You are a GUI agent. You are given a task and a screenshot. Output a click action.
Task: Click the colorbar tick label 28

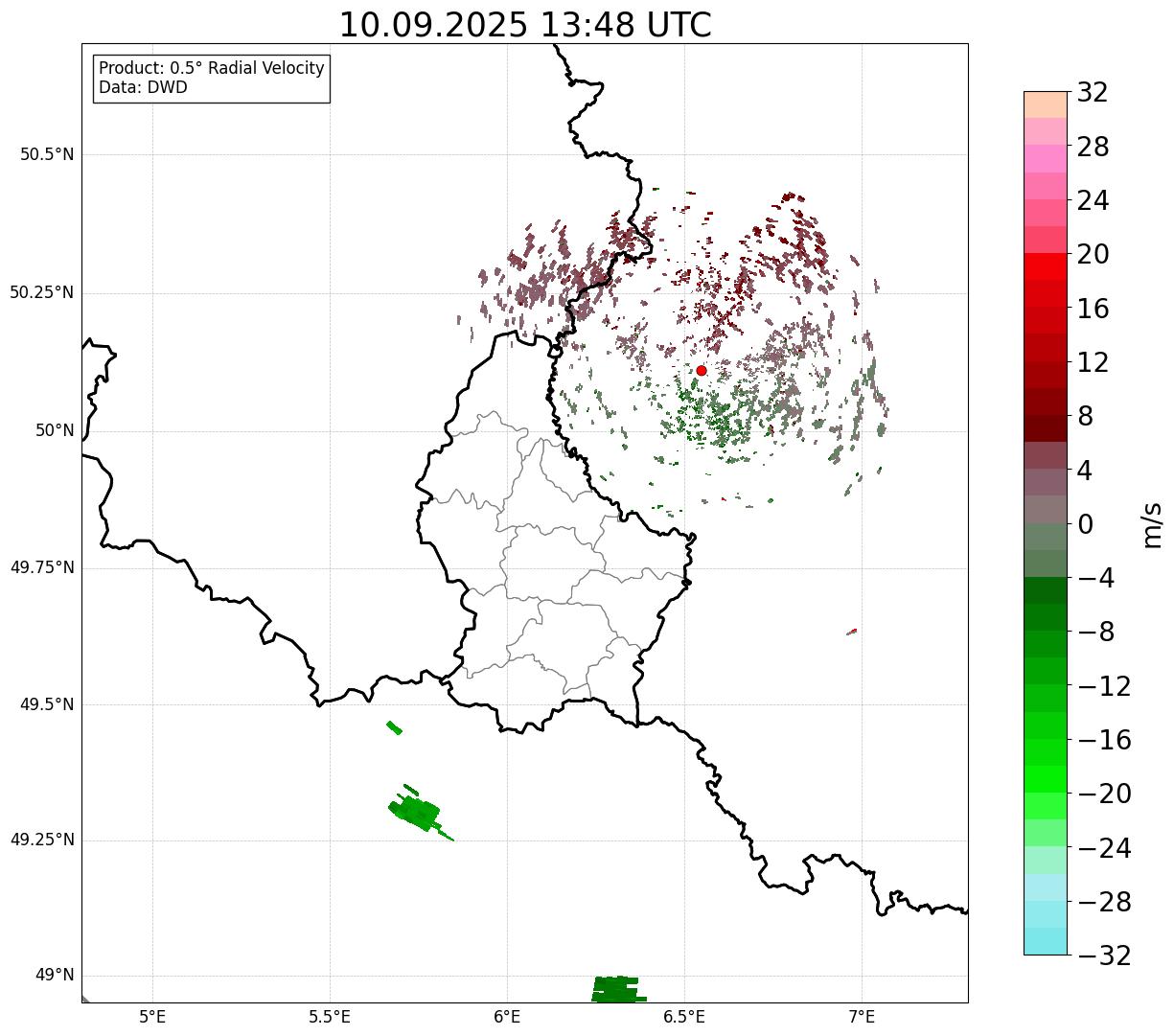[x=1093, y=147]
